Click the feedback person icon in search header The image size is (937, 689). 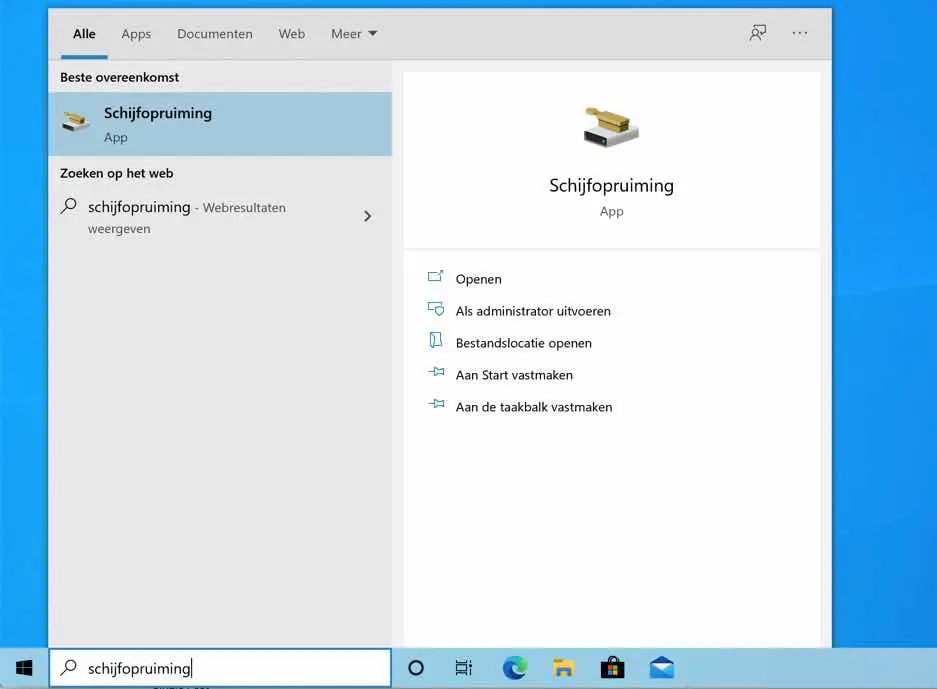coord(758,33)
